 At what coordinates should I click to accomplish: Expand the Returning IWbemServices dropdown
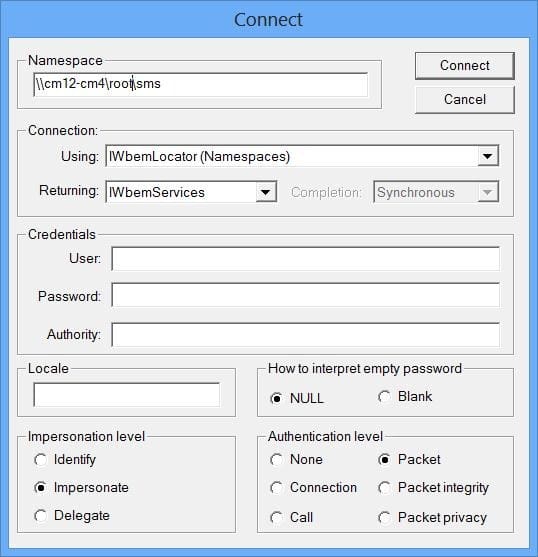[x=266, y=192]
